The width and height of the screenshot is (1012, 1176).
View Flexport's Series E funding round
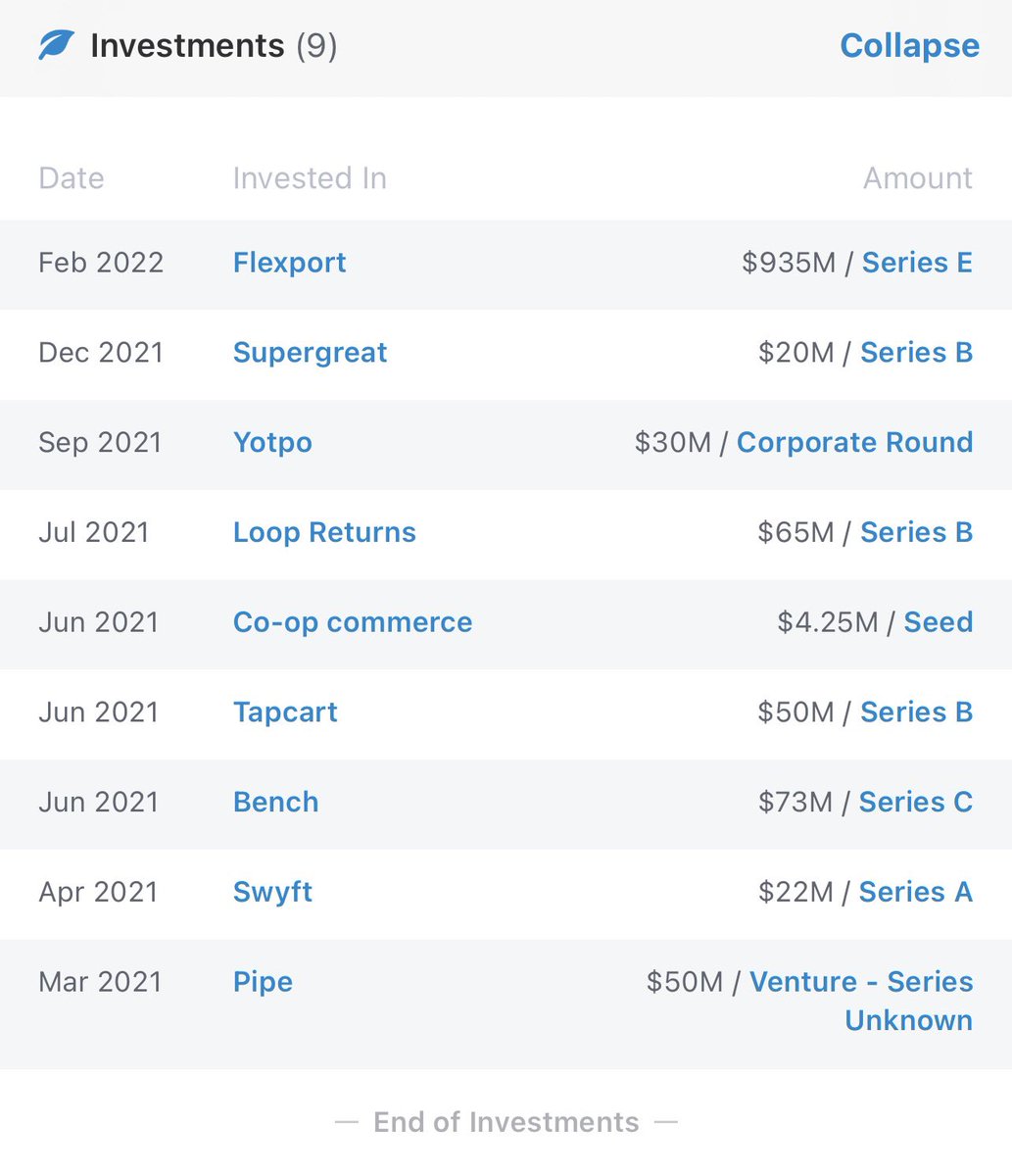[917, 263]
